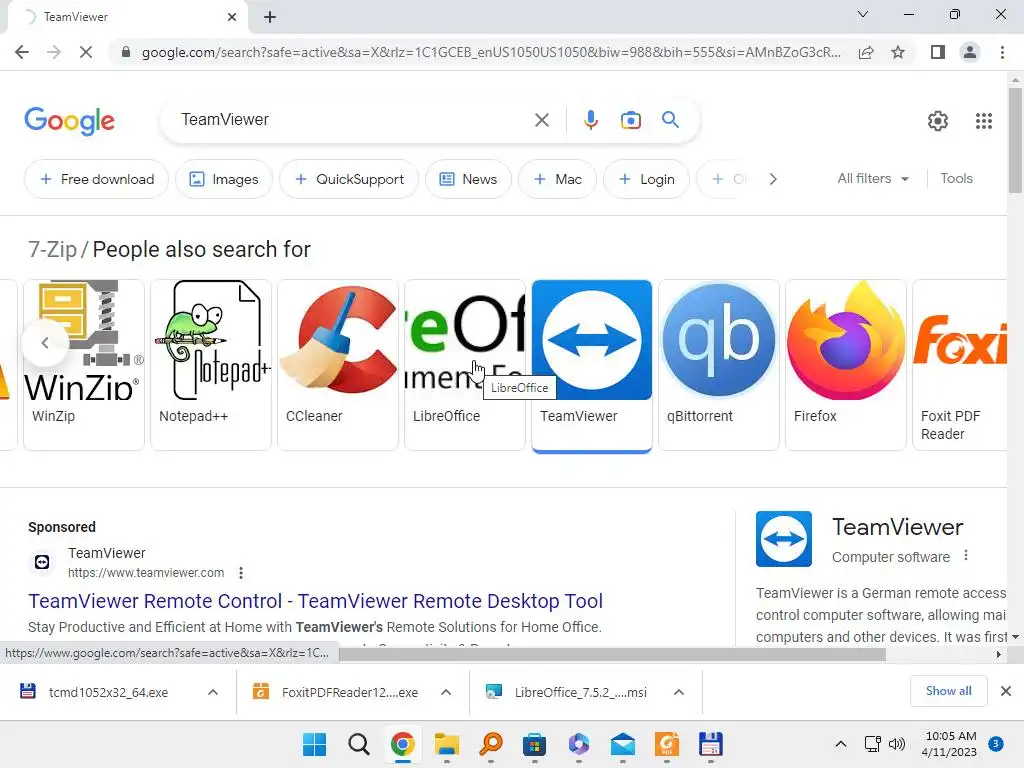Clear the Google search box
Screen dimensions: 1024x768
tap(541, 120)
